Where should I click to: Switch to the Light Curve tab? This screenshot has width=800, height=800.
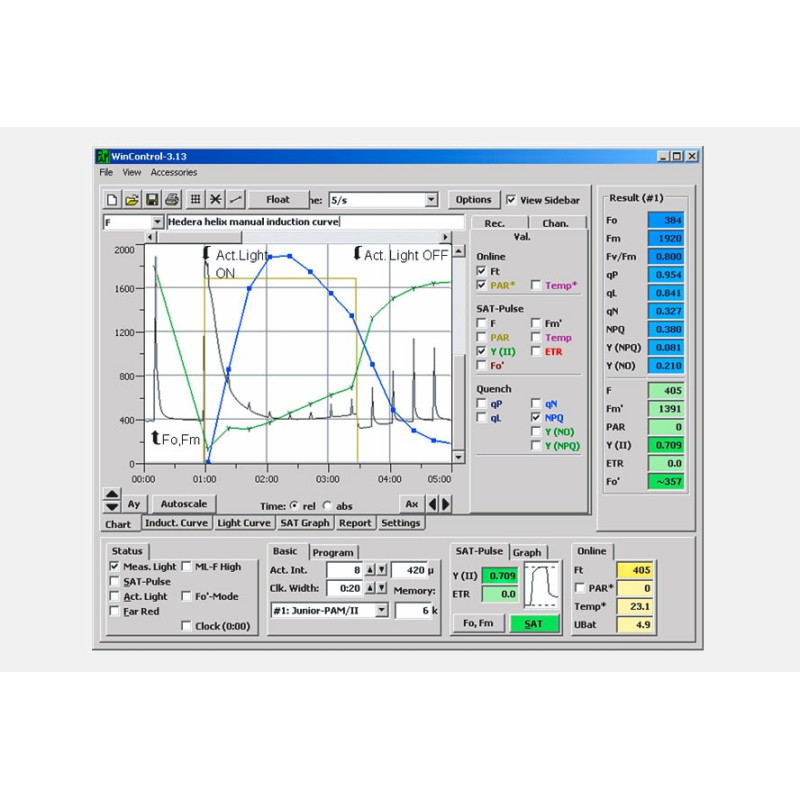(x=243, y=523)
